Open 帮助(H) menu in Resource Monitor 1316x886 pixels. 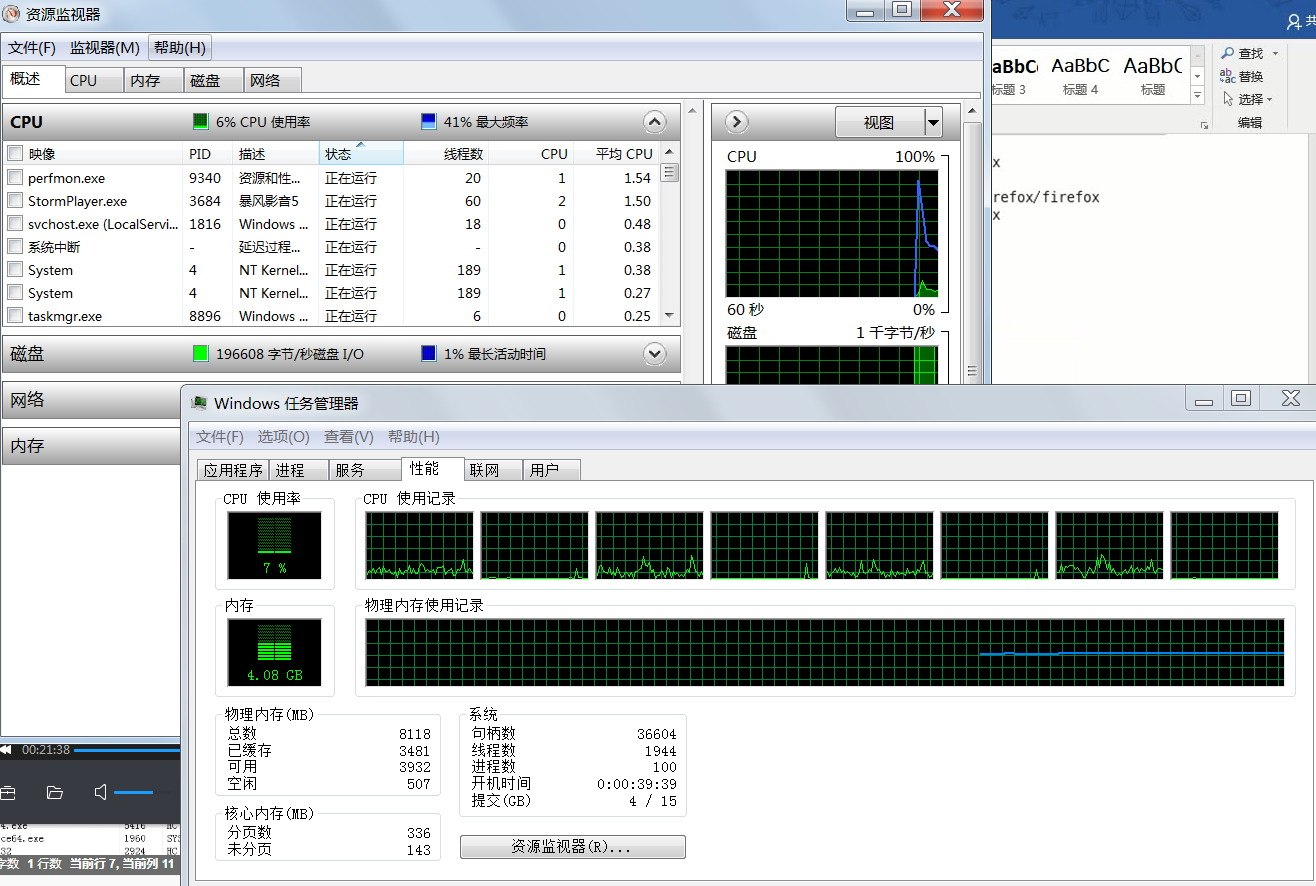point(180,48)
